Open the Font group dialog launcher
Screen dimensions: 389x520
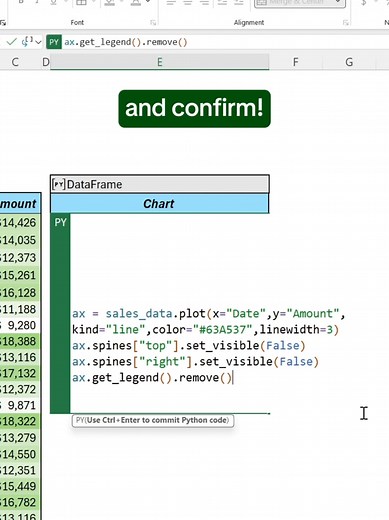[153, 23]
